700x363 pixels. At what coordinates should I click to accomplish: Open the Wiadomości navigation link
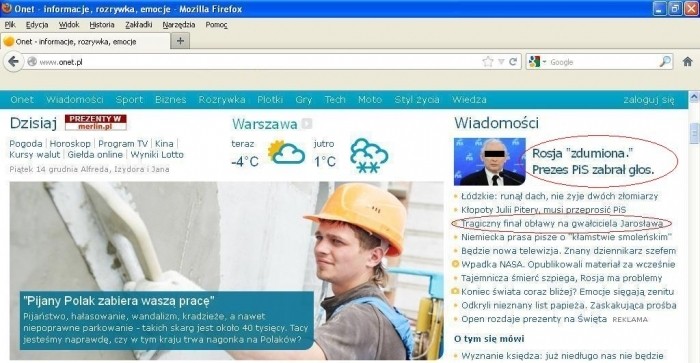(x=75, y=100)
